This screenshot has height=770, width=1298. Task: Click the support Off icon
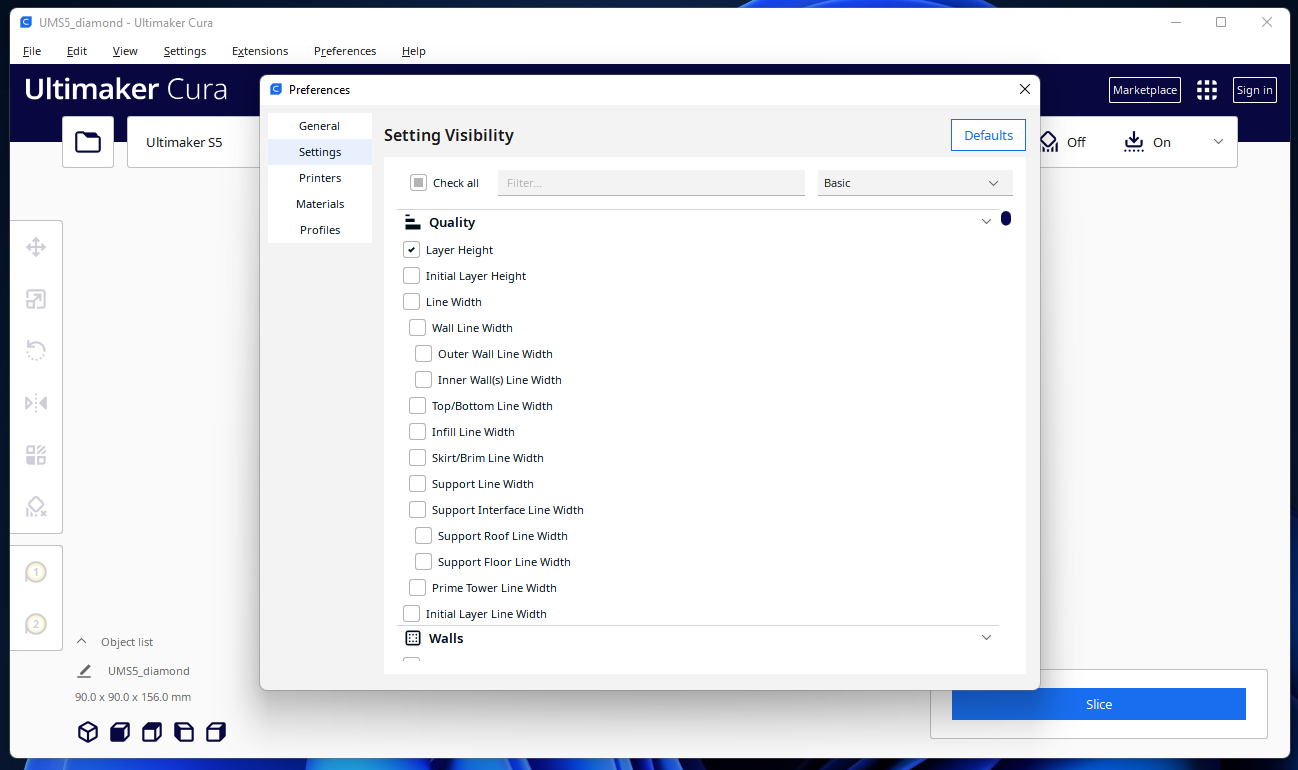pyautogui.click(x=1049, y=142)
